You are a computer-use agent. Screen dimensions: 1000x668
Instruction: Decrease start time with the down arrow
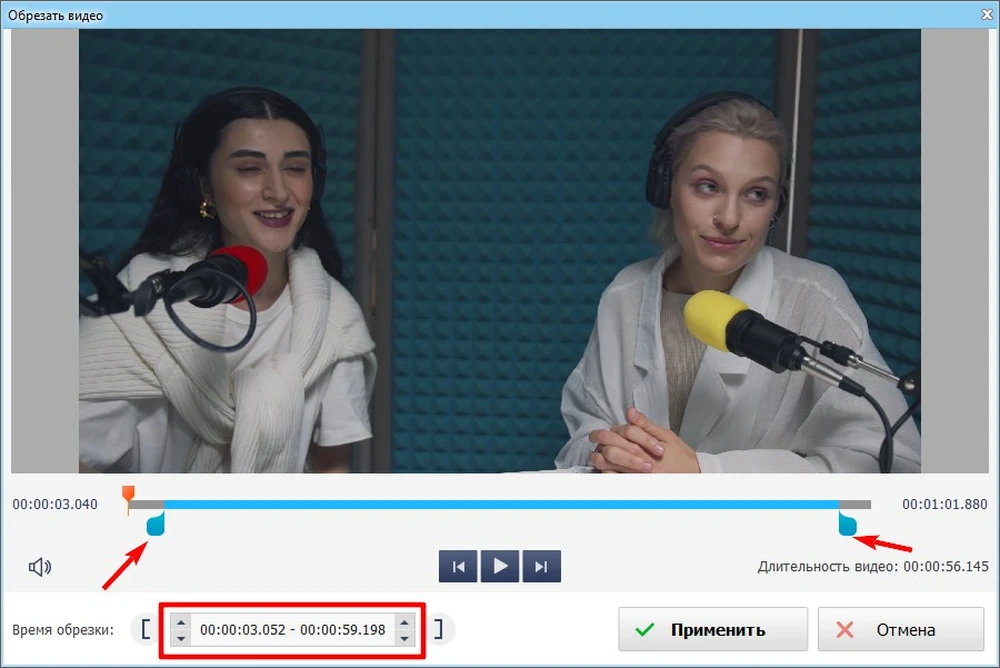coord(180,637)
